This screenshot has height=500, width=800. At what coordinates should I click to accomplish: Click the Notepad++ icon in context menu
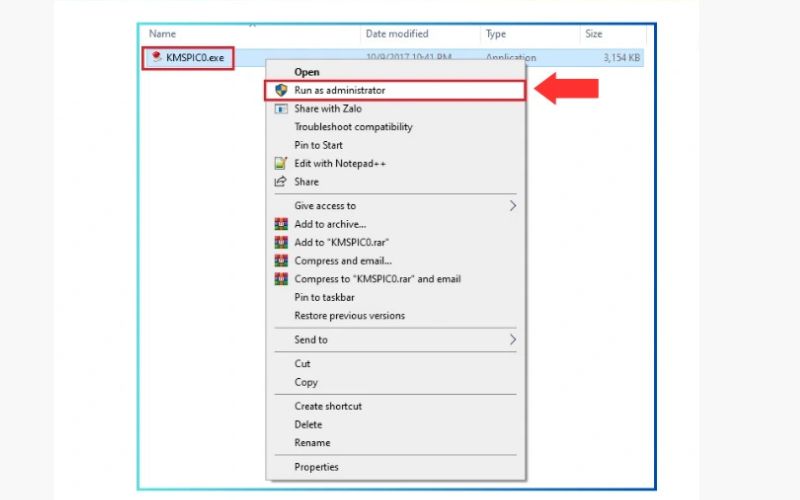coord(281,163)
